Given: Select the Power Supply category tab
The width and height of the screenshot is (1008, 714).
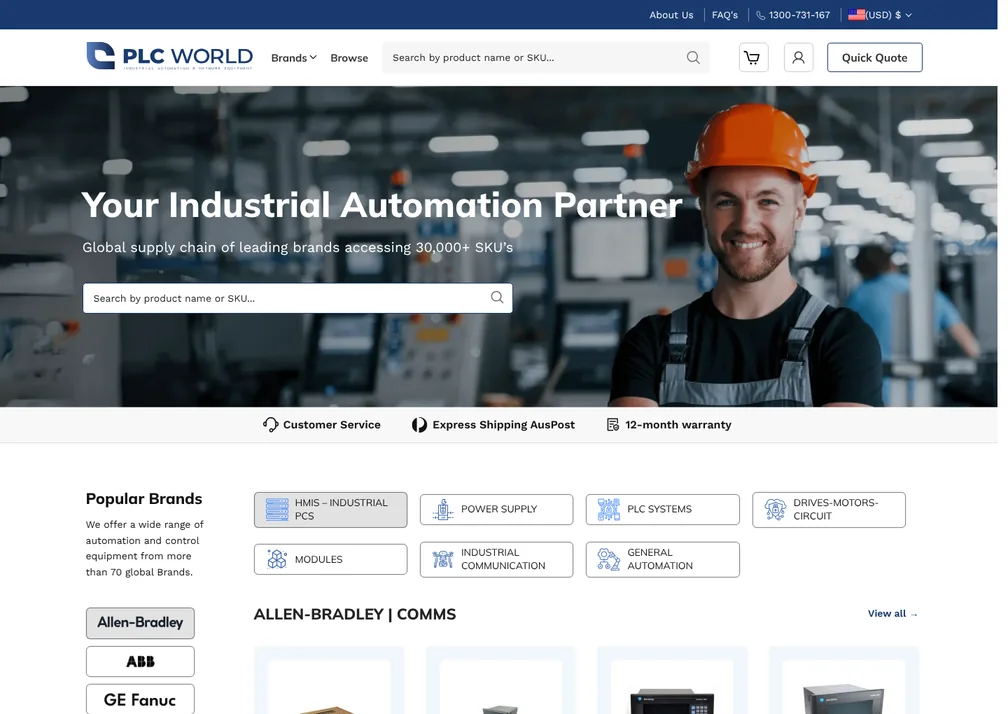Looking at the screenshot, I should point(496,510).
